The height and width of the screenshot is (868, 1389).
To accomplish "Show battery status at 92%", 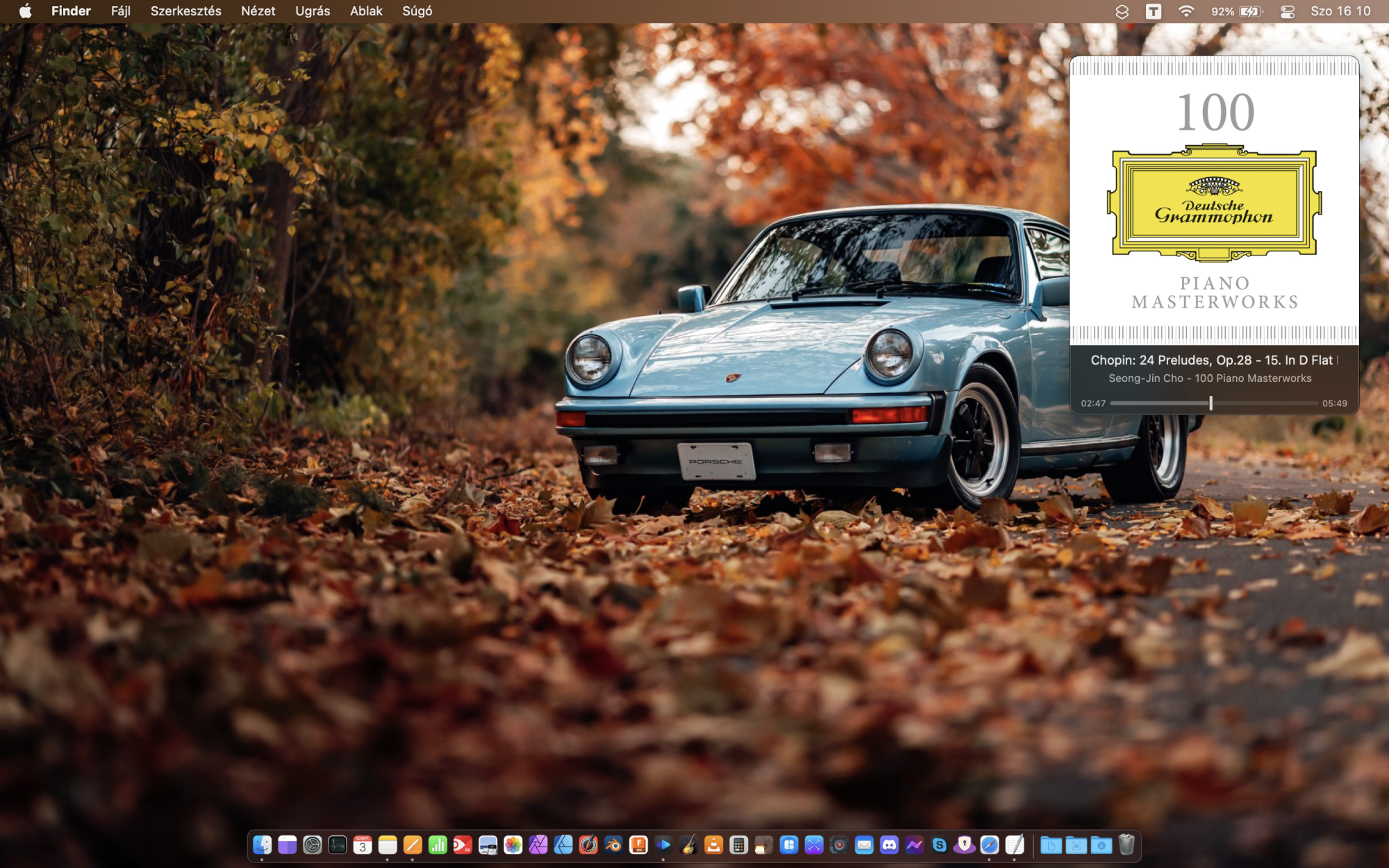I will [1237, 11].
